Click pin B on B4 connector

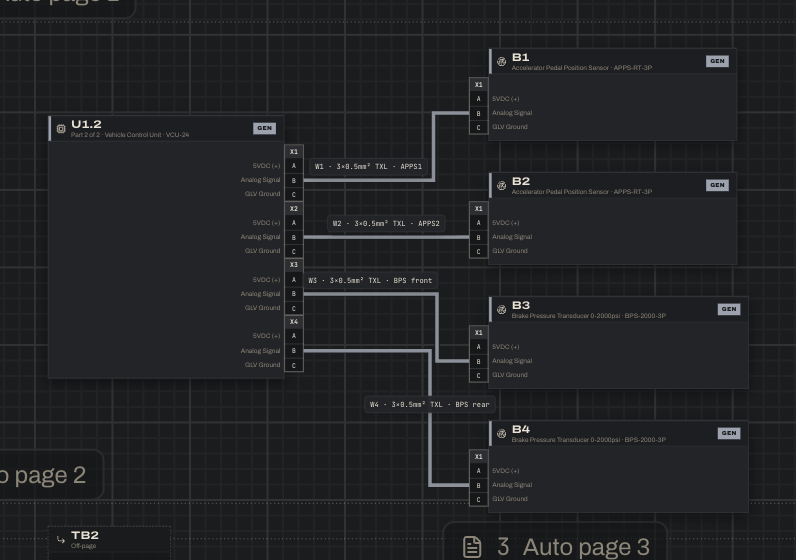479,485
